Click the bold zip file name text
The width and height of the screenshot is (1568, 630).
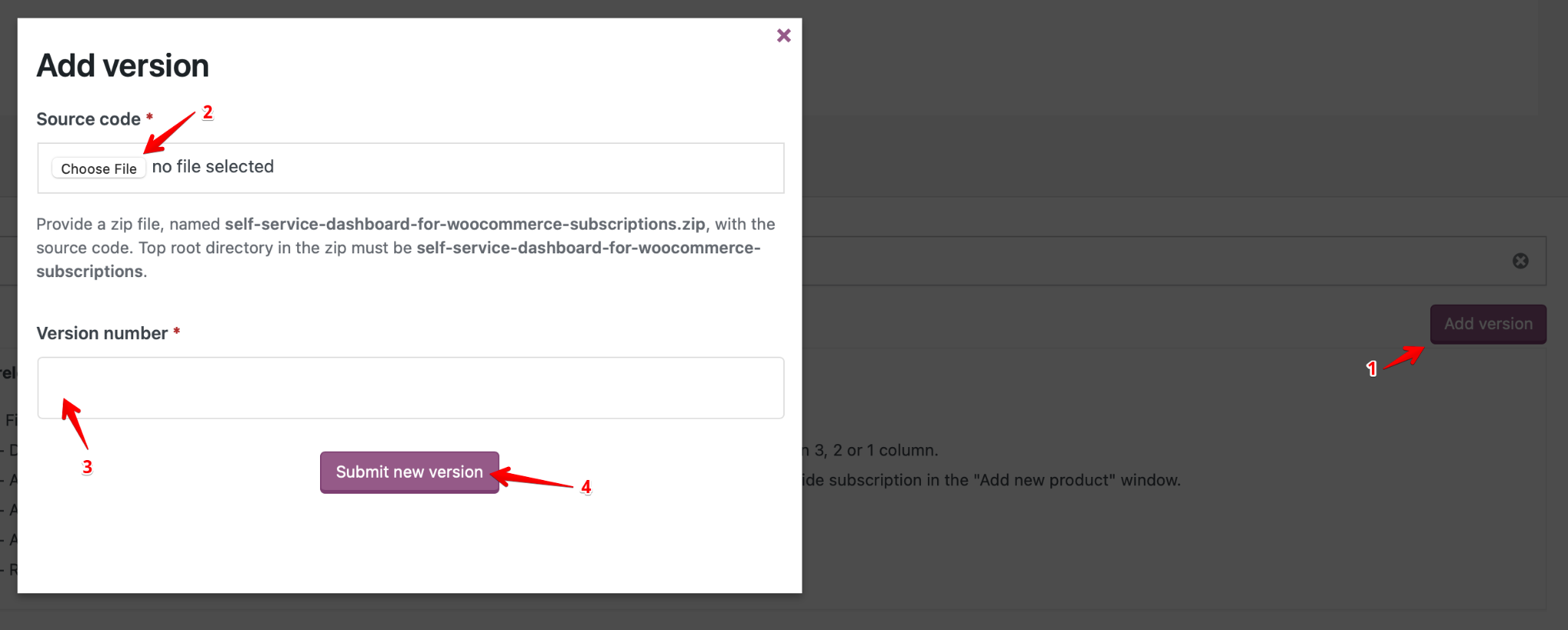(465, 224)
